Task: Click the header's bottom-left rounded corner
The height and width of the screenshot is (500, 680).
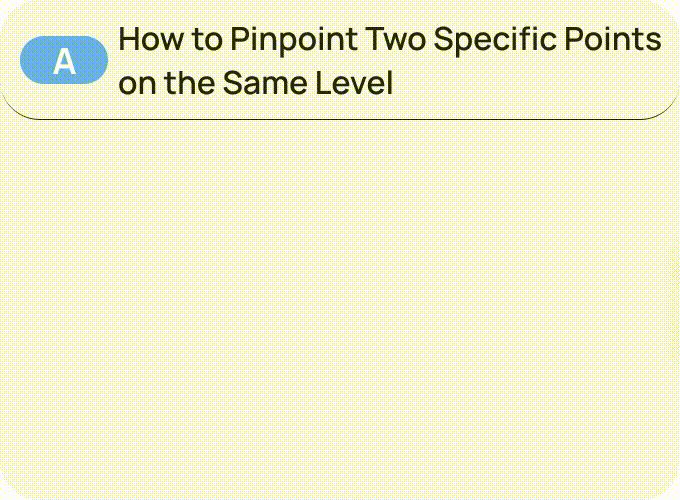Action: [x=18, y=108]
